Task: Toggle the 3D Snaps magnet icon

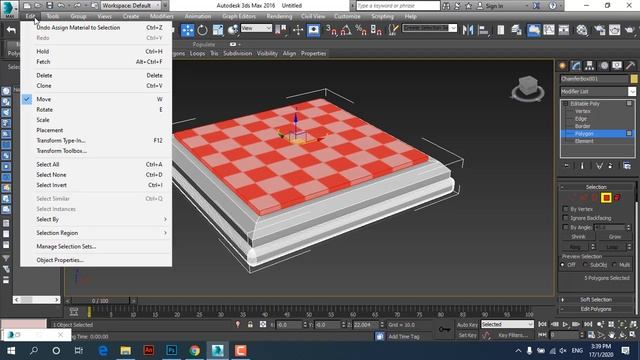Action: pyautogui.click(x=331, y=30)
